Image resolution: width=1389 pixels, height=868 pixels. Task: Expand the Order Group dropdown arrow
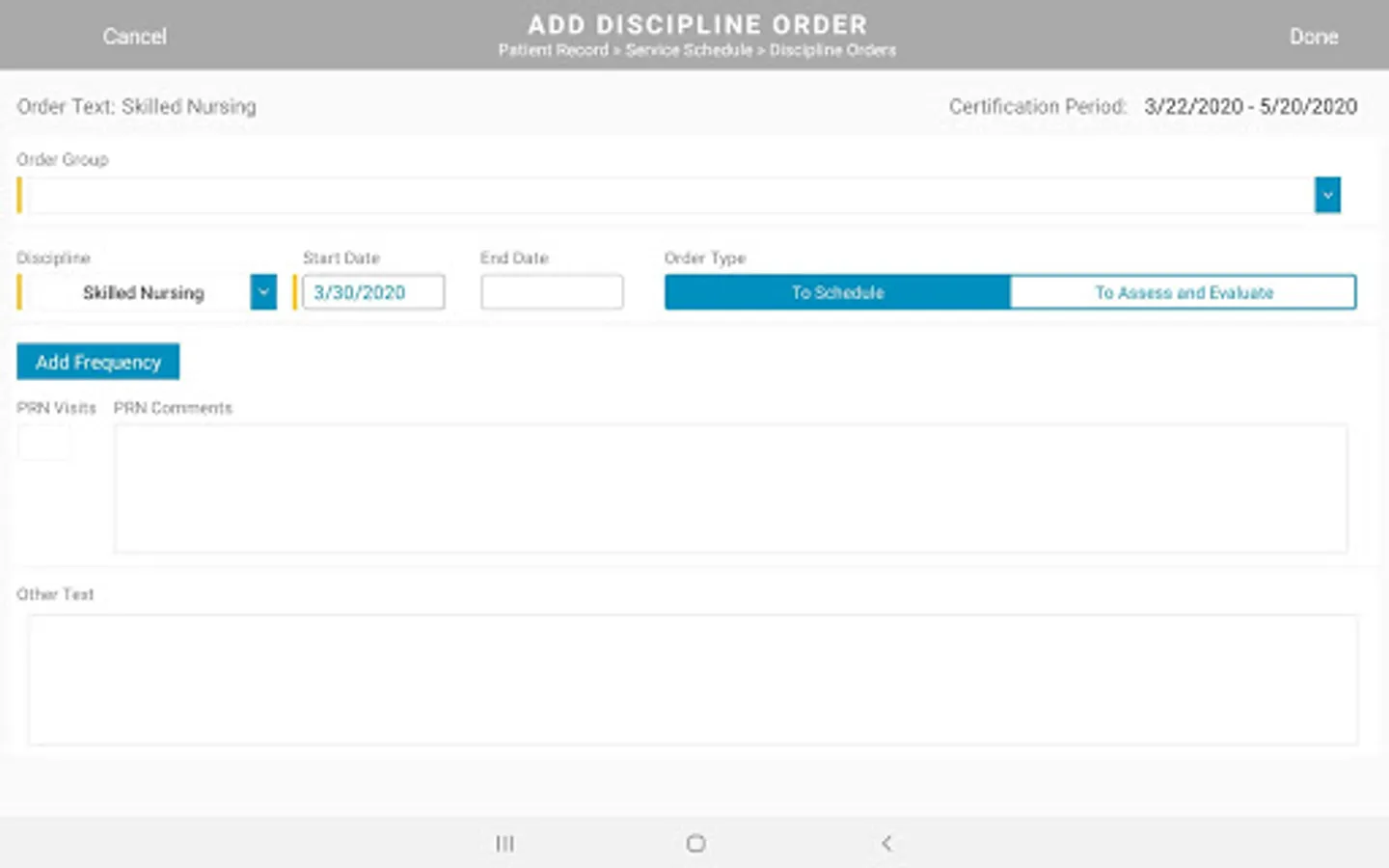coord(1327,195)
